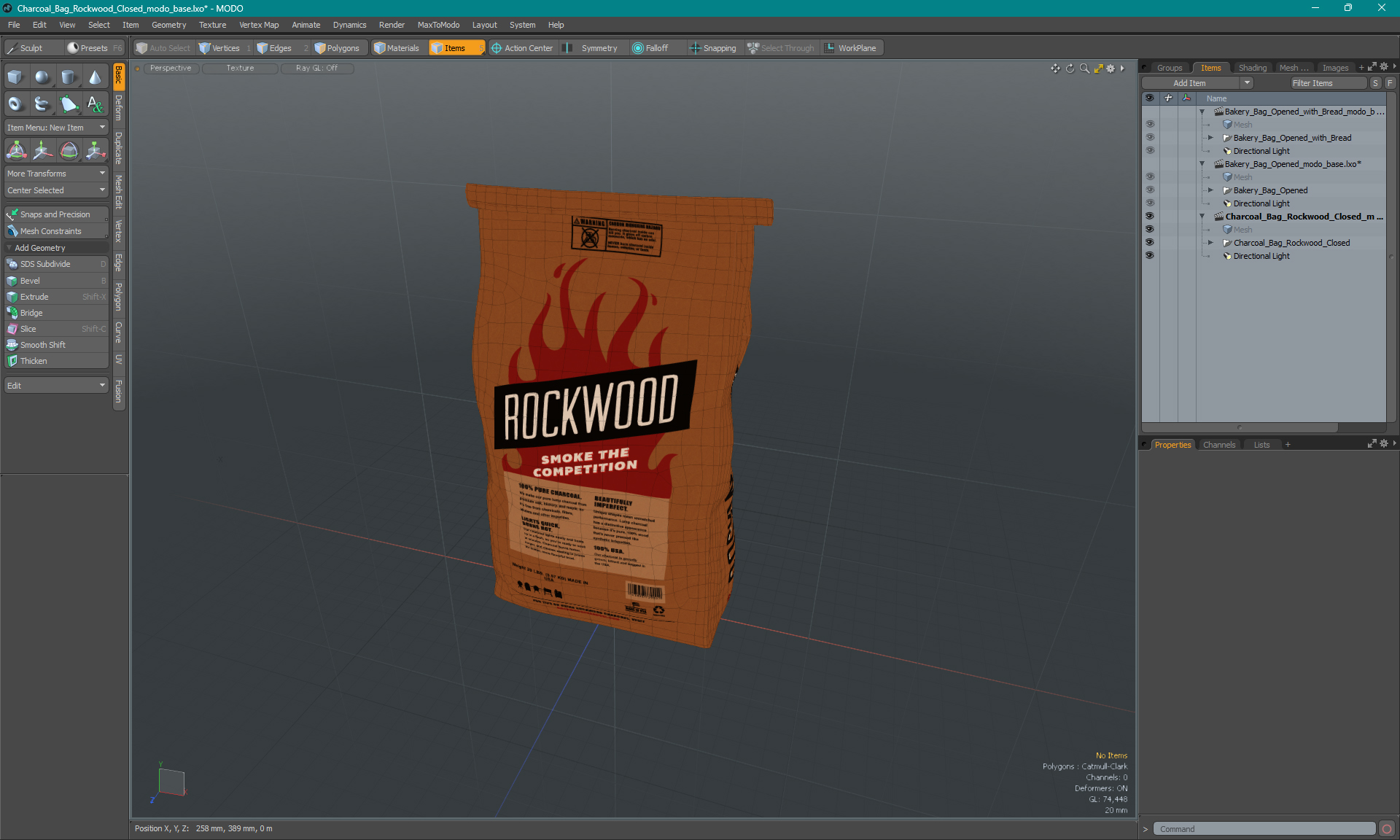This screenshot has width=1400, height=840.
Task: Select the Sphere primitive tool
Action: 42,77
